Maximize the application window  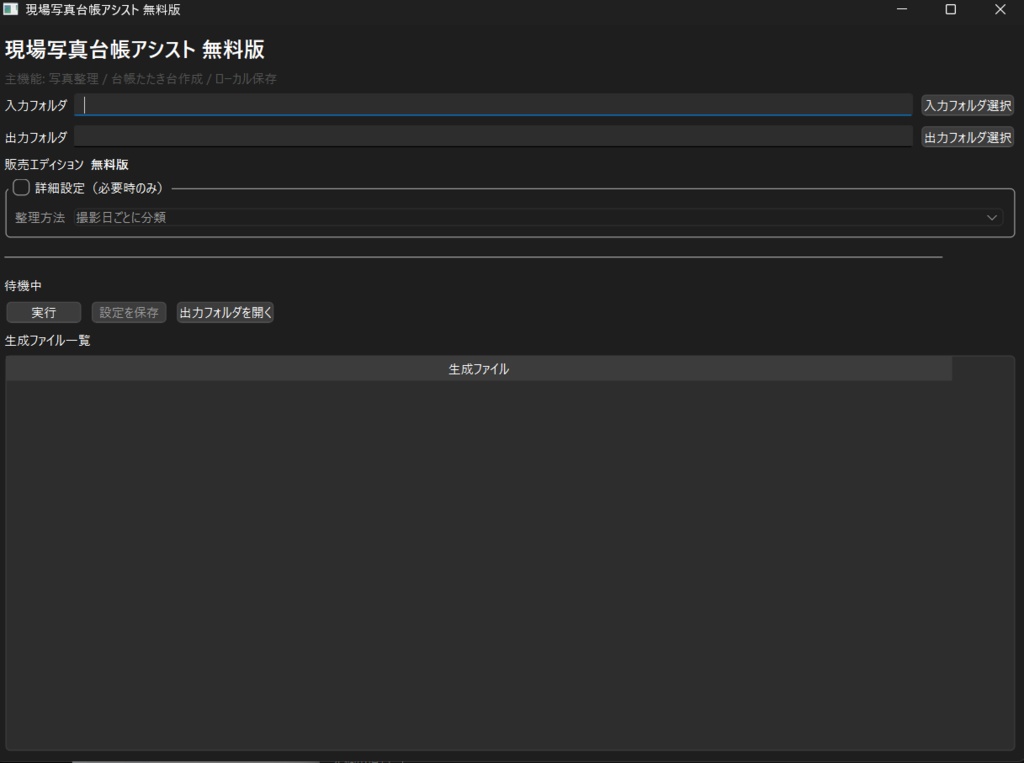click(x=950, y=9)
